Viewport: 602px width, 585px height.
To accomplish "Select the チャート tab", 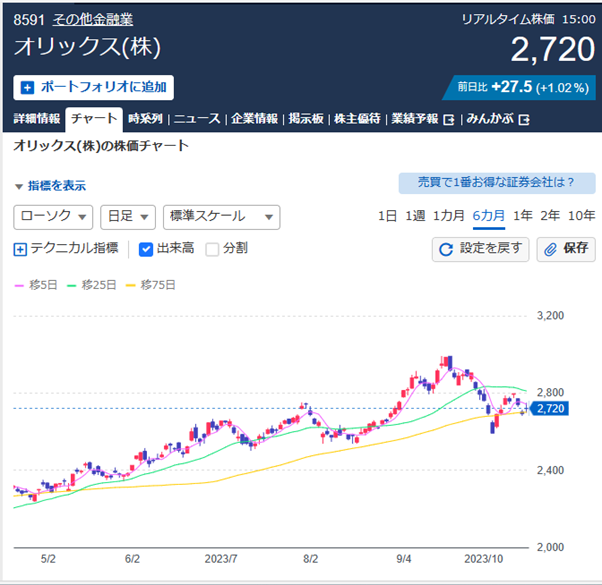I will (x=94, y=119).
